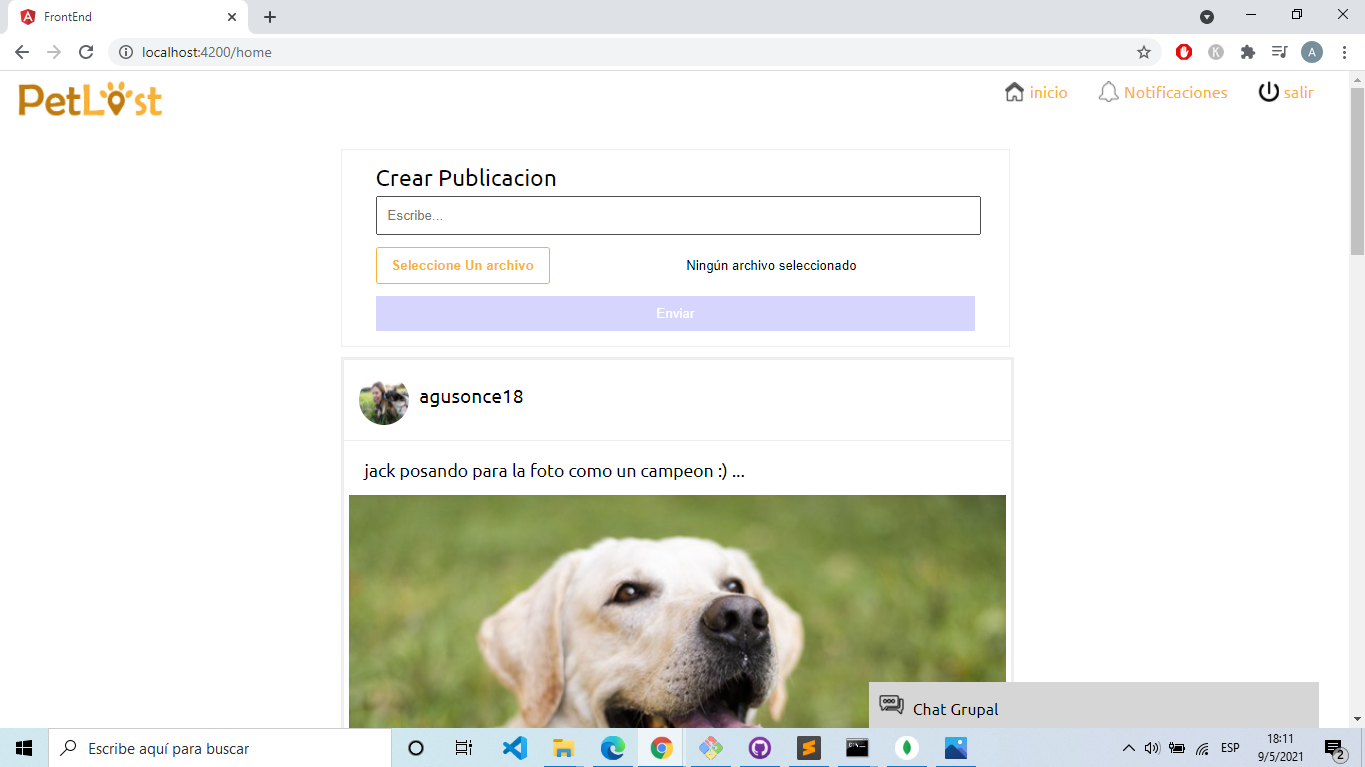This screenshot has height=767, width=1365.
Task: Click the salir power icon
Action: [1268, 92]
